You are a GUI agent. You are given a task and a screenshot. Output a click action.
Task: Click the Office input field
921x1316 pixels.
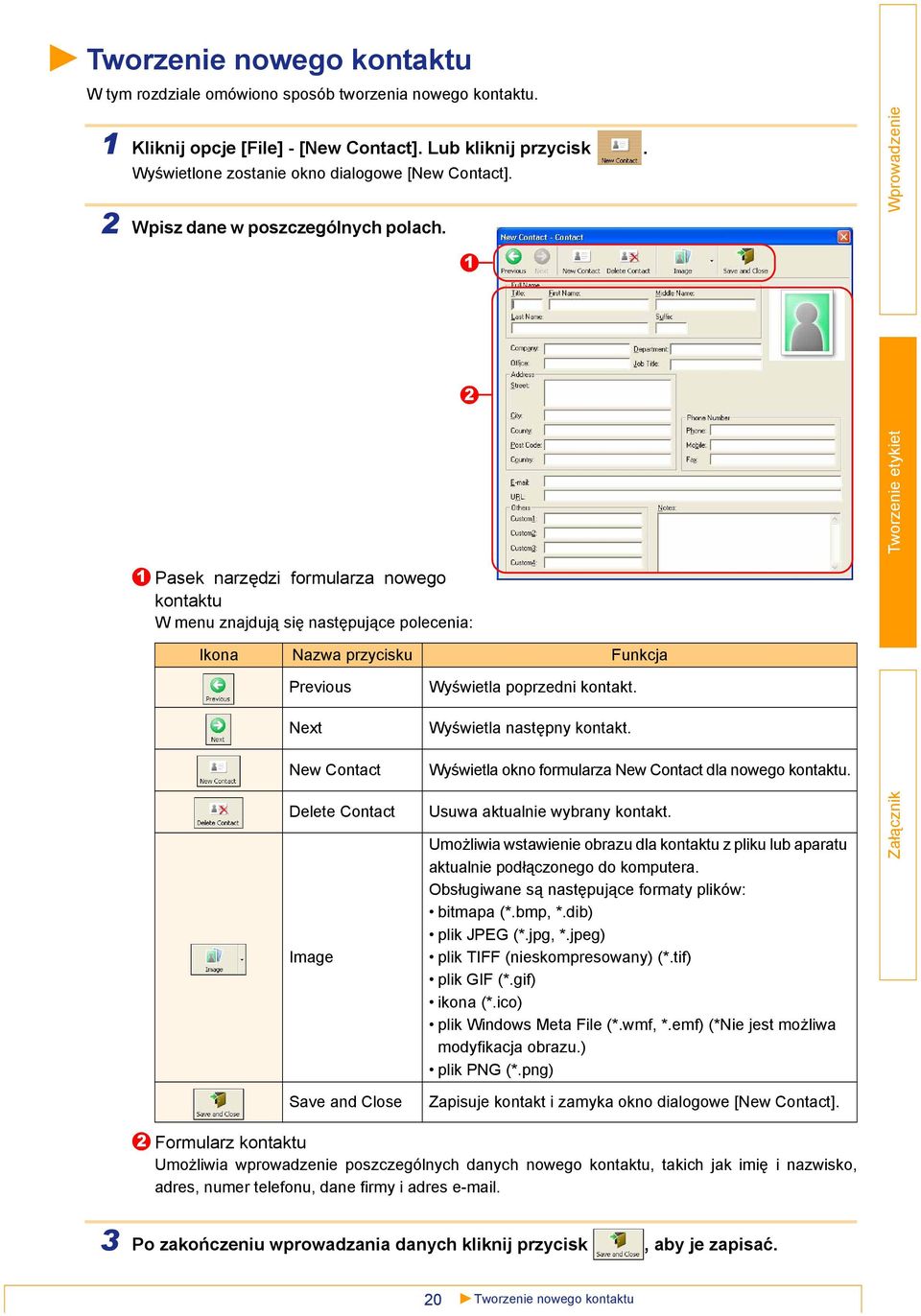(x=586, y=364)
